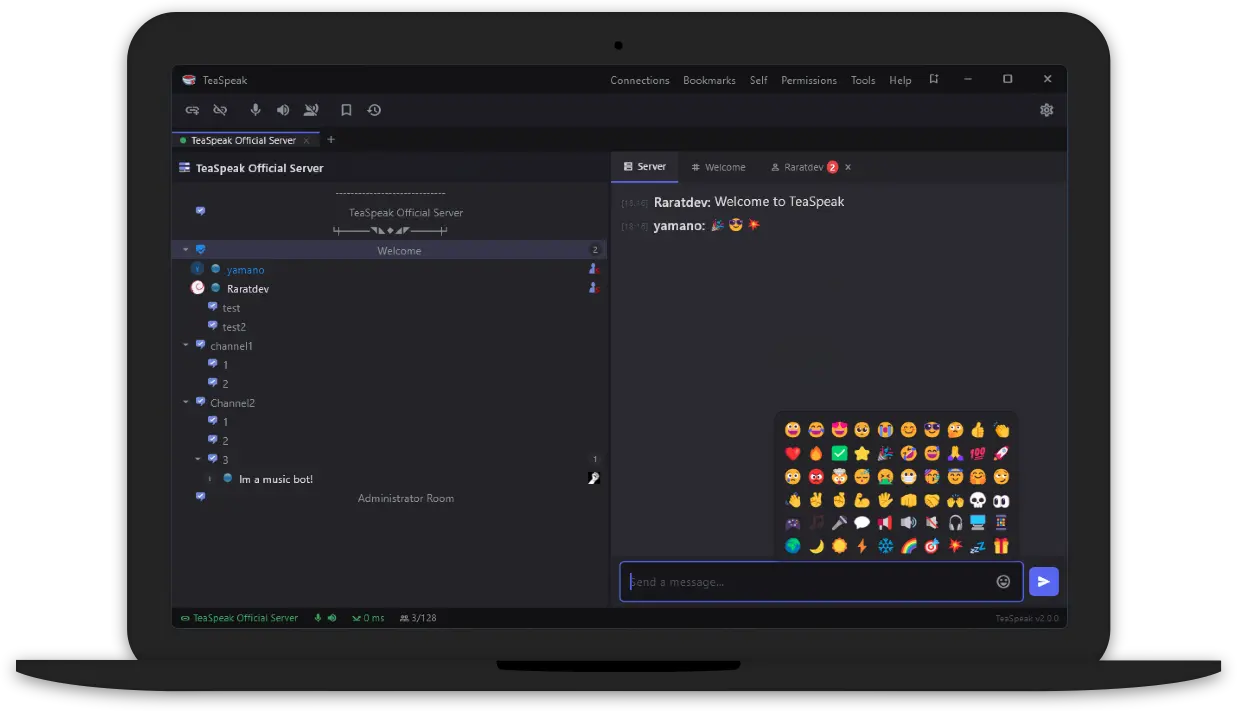Open the Permissions menu
Screen dimensions: 1237x711
pyautogui.click(x=809, y=80)
